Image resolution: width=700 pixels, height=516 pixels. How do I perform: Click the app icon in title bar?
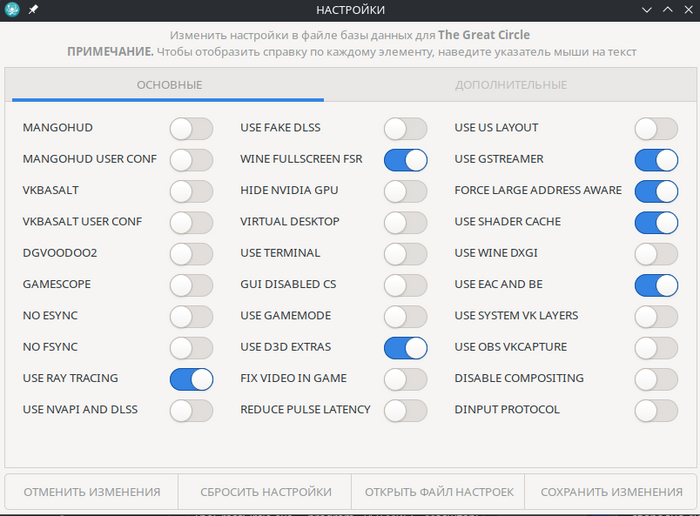12,9
